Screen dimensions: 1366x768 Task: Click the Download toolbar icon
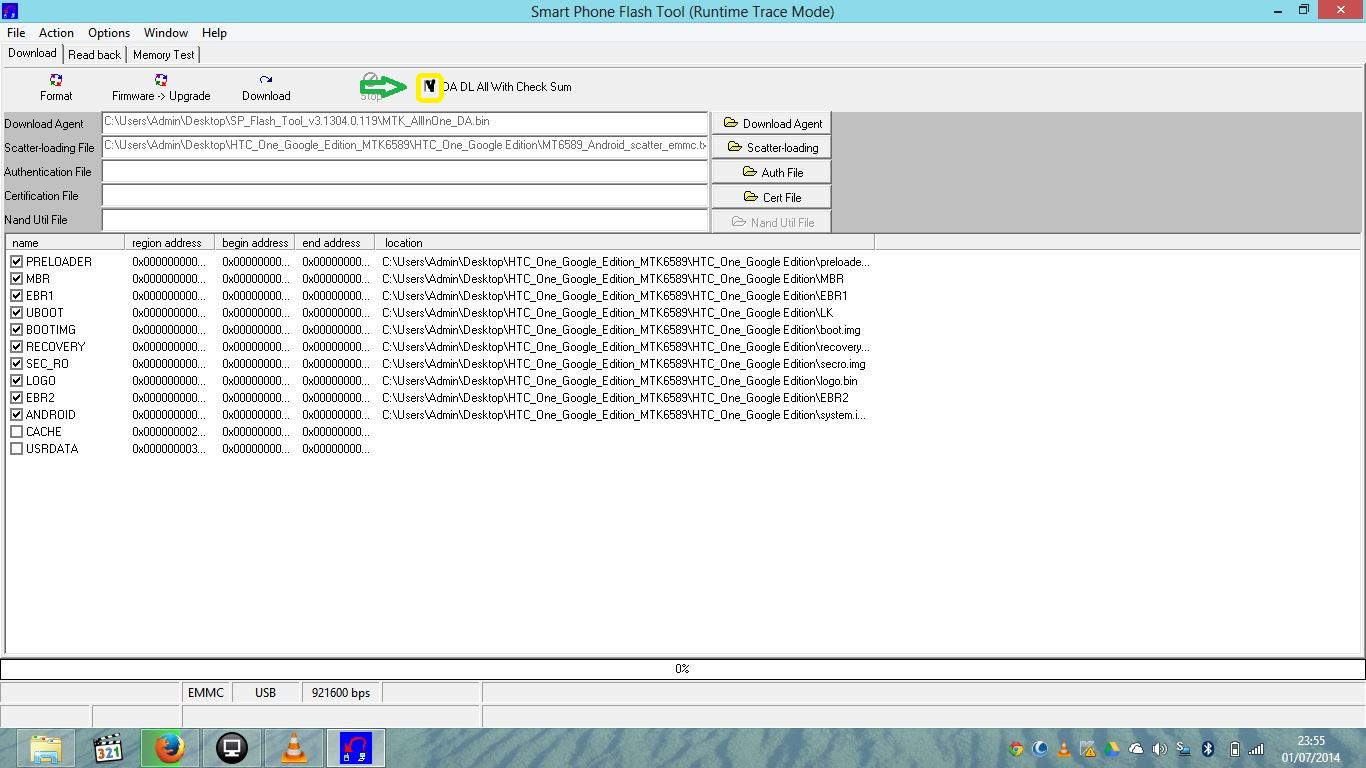pyautogui.click(x=265, y=87)
